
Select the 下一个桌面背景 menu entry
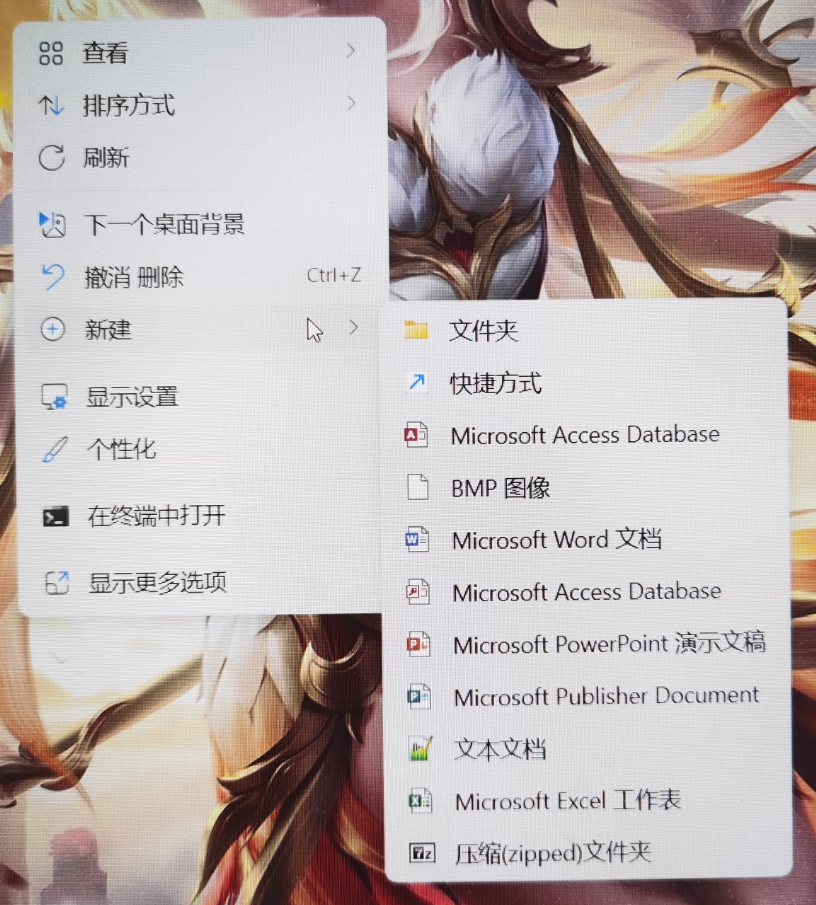[x=200, y=225]
